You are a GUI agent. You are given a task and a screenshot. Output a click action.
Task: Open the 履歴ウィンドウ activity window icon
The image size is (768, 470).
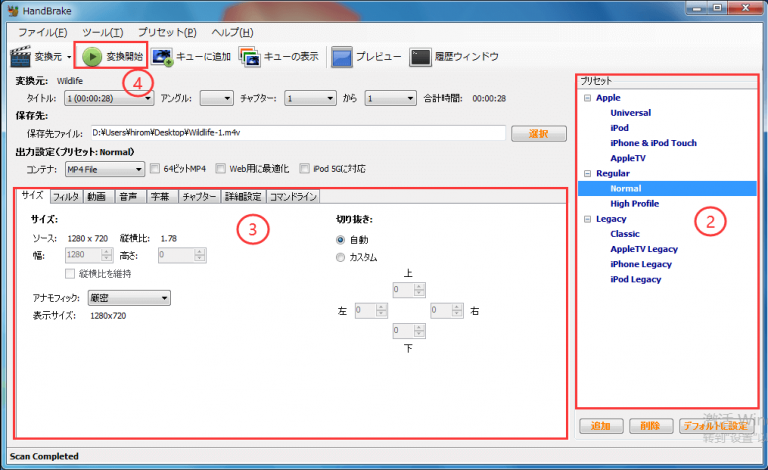coord(421,57)
